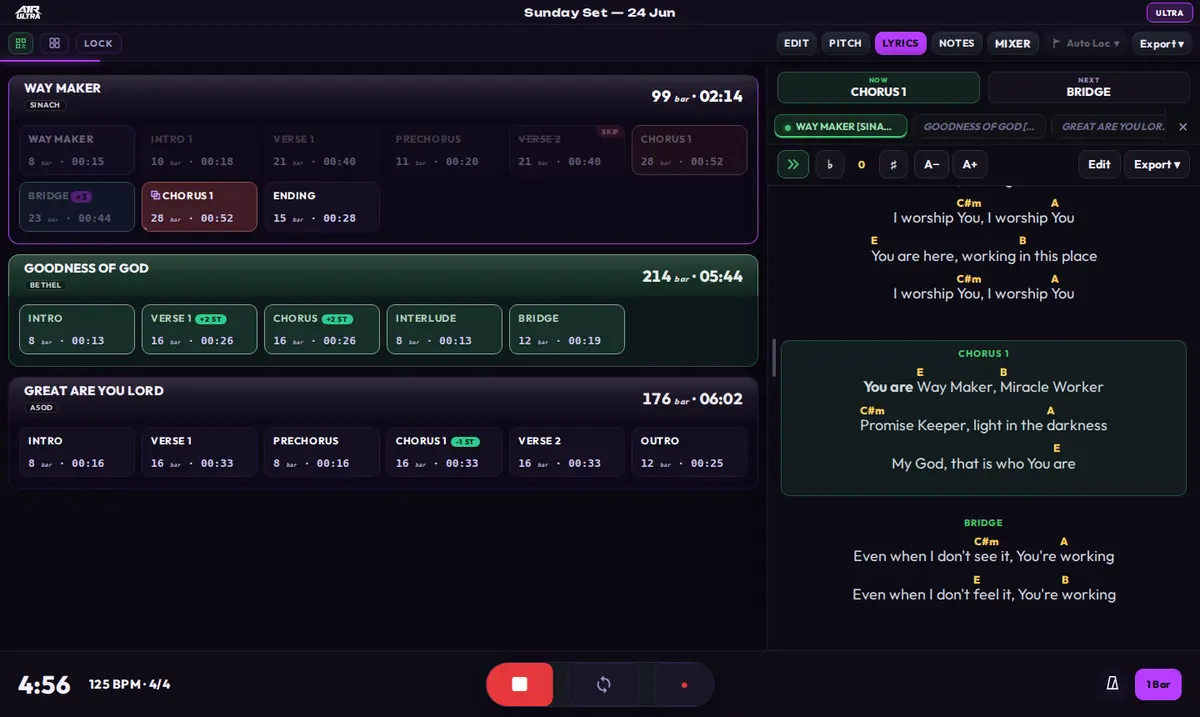Image resolution: width=1200 pixels, height=717 pixels.
Task: Toggle the -1 ST badge on Chorus 1
Action: 465,441
